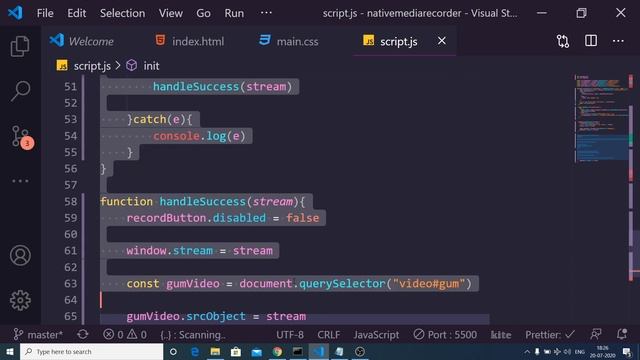Open the terminal window from taskbar
This screenshot has width=640, height=360.
pyautogui.click(x=298, y=351)
